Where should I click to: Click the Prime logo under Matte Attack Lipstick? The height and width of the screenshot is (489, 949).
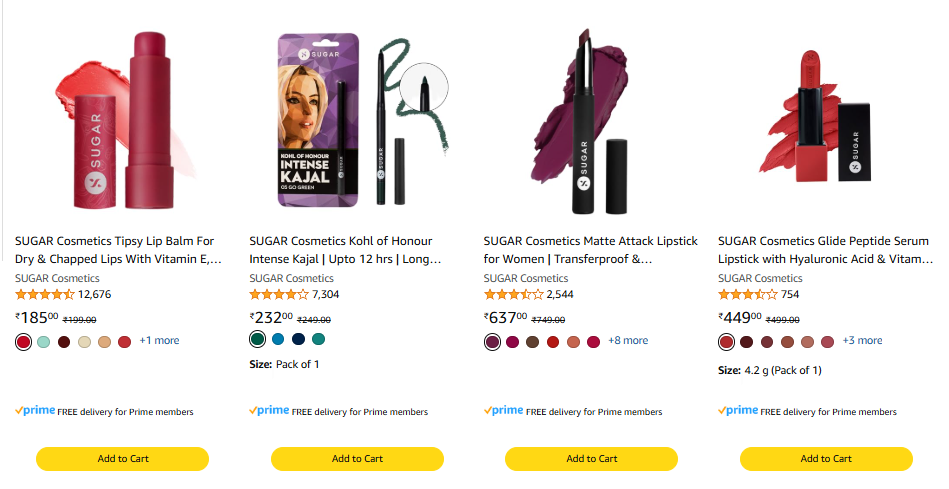[504, 411]
